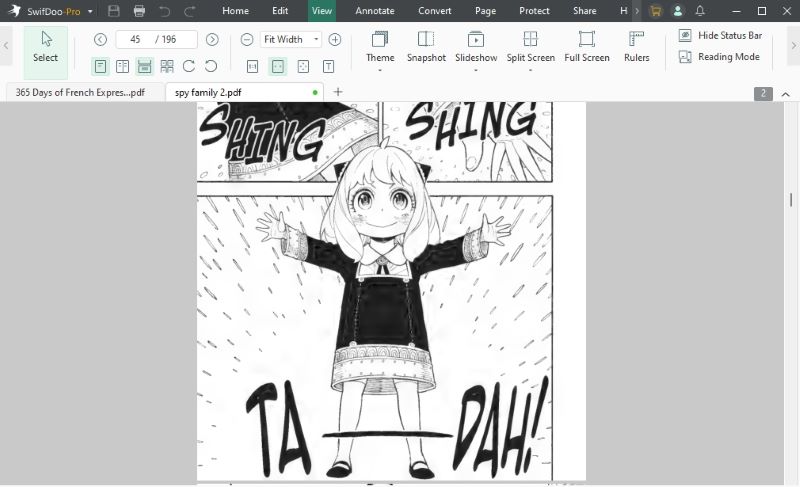Collapse the ribbon with up chevron
The width and height of the screenshot is (800, 487).
tap(786, 94)
